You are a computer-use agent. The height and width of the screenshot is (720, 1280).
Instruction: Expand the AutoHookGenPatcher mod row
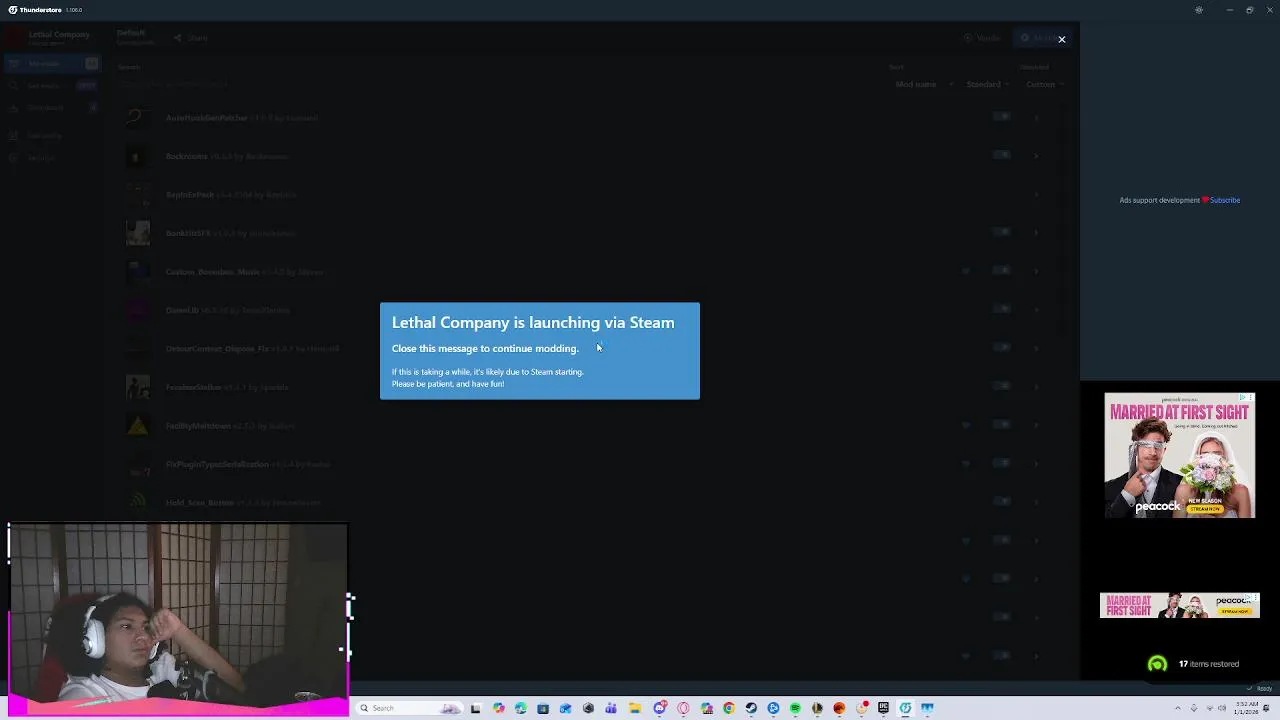point(1036,117)
